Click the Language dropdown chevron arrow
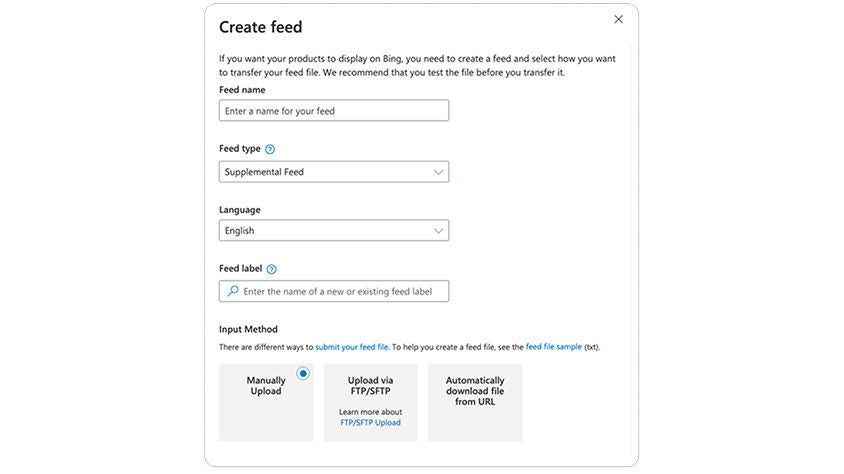Image resolution: width=844 pixels, height=474 pixels. (x=438, y=231)
